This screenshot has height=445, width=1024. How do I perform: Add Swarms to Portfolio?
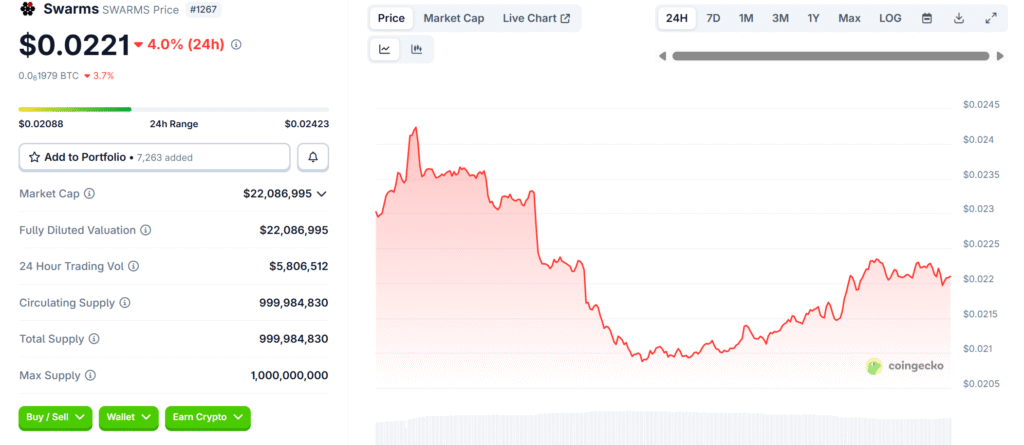[155, 157]
